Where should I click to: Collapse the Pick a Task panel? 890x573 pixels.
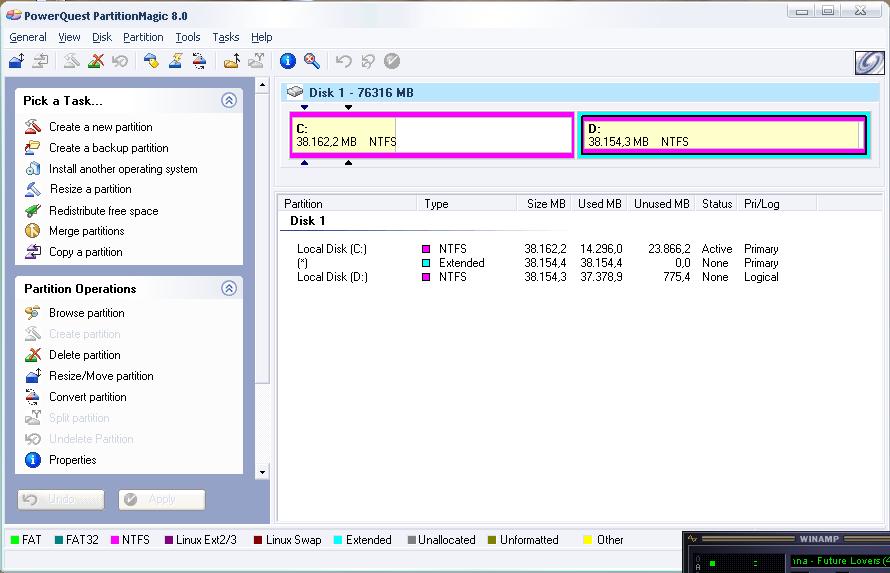[229, 100]
